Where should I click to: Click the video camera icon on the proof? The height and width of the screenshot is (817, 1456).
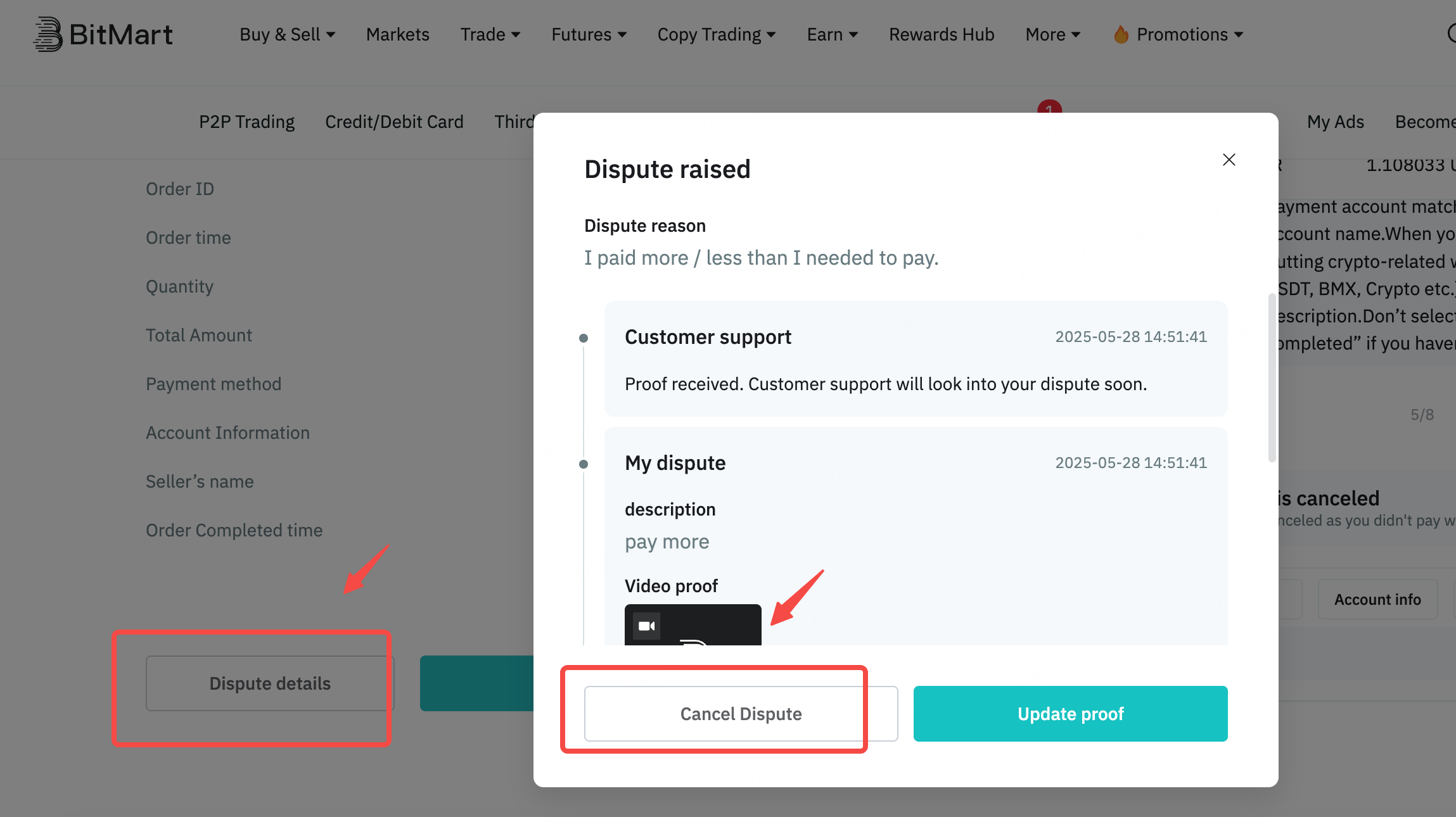(646, 626)
